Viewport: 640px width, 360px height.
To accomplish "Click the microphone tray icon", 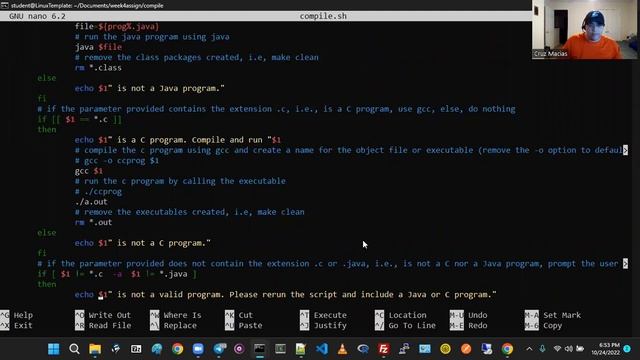I will 542,349.
